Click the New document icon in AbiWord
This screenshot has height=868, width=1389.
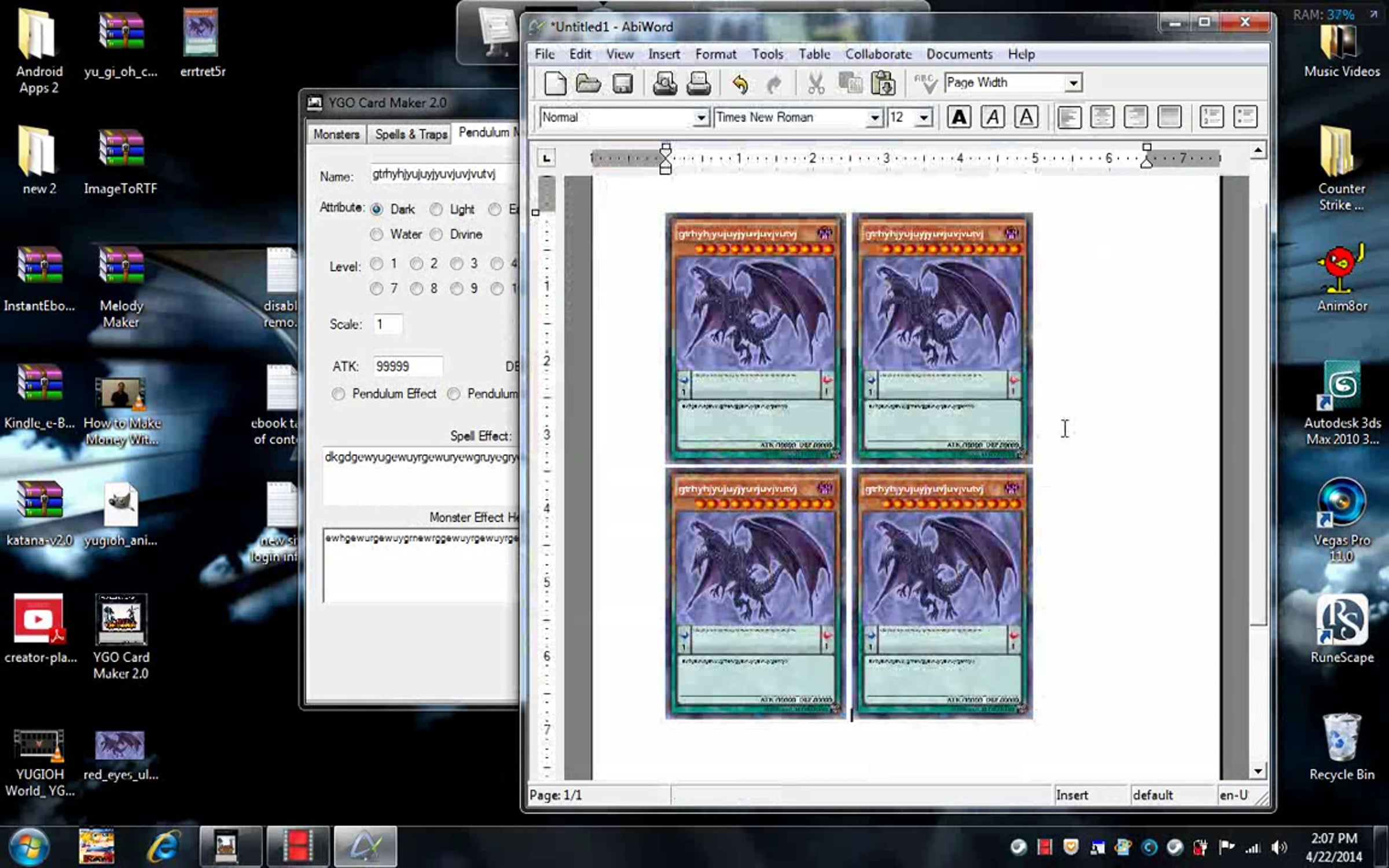(x=555, y=83)
